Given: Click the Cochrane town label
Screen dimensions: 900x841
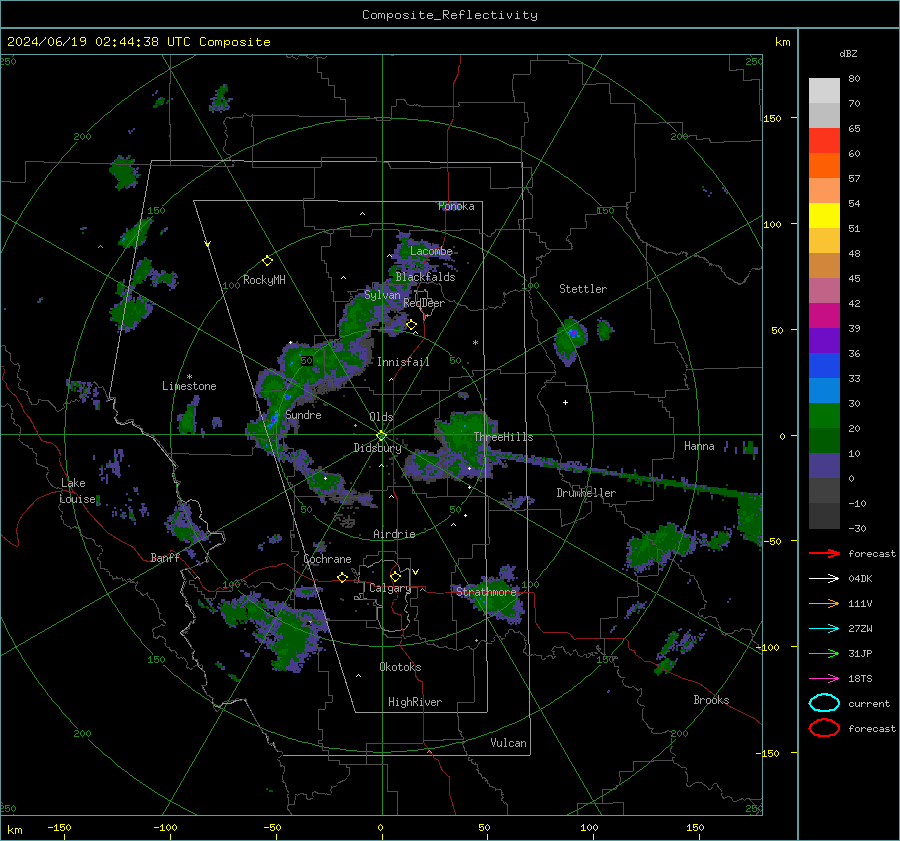Looking at the screenshot, I should coord(327,559).
